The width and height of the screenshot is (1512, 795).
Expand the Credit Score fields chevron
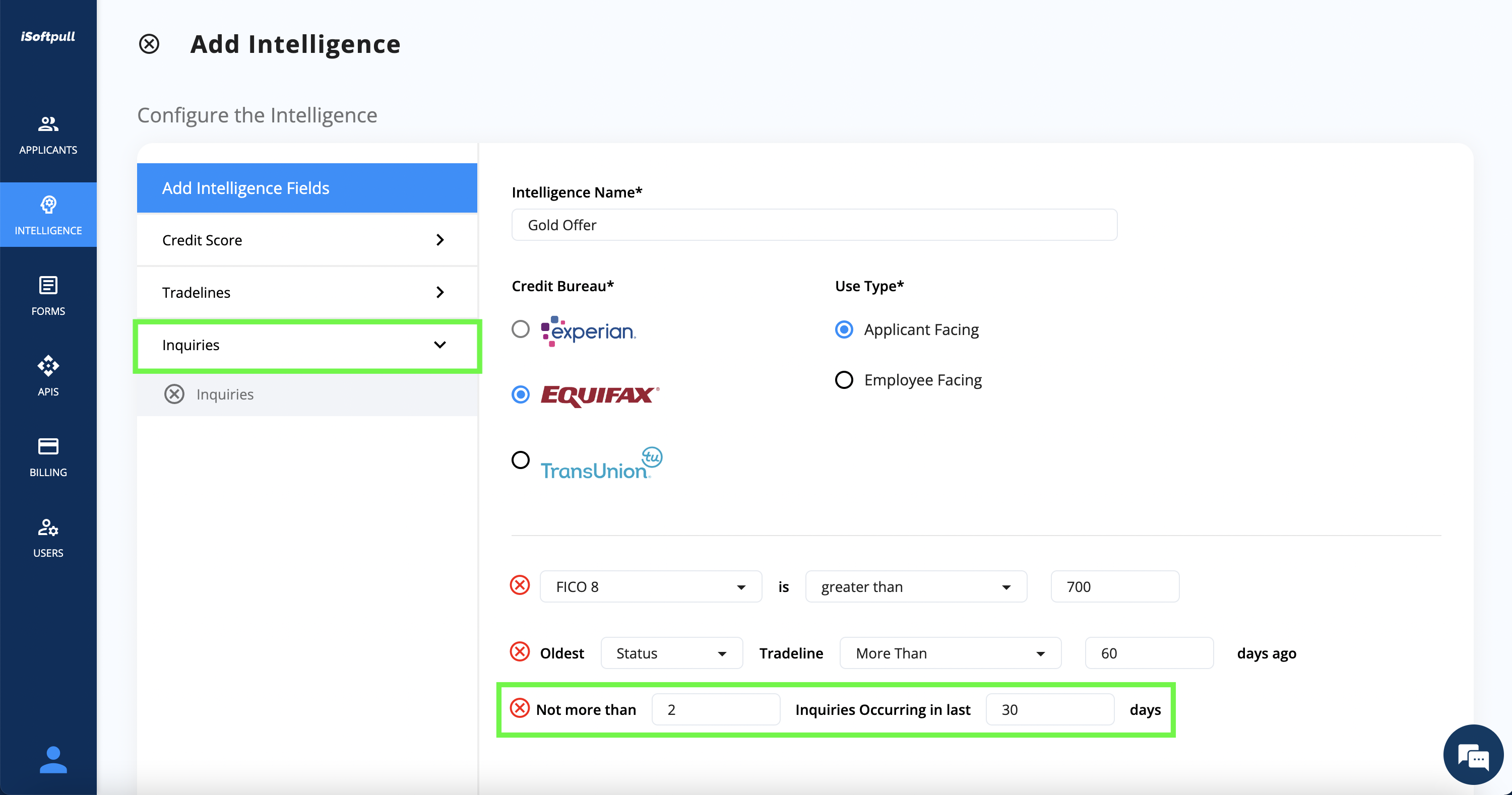coord(440,240)
